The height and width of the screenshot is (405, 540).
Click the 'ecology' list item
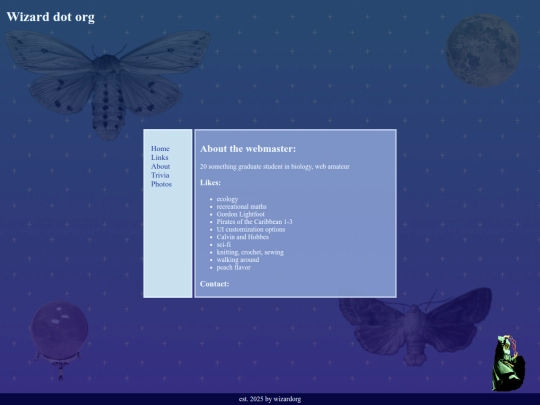pyautogui.click(x=227, y=199)
